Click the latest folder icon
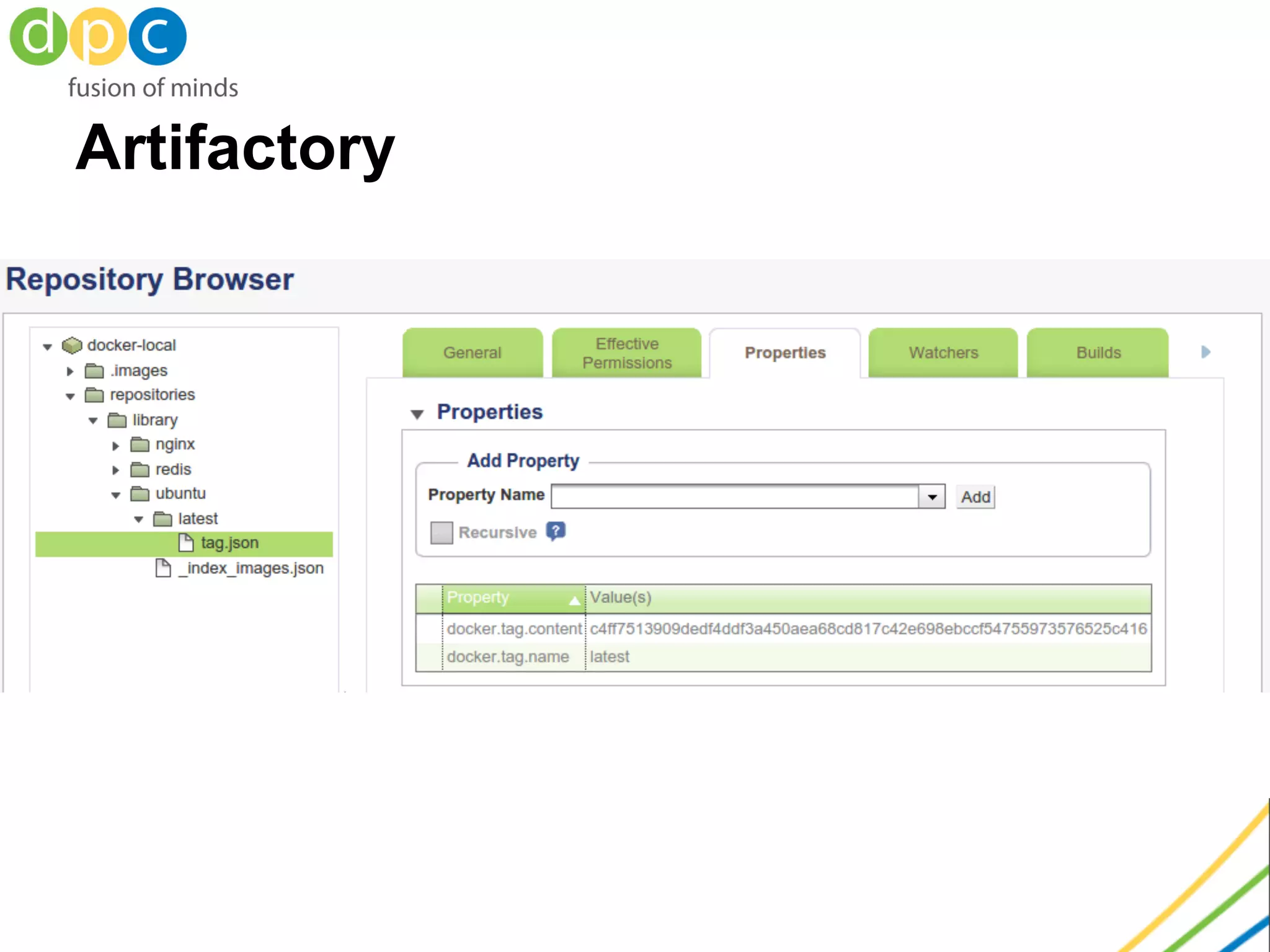 click(162, 518)
